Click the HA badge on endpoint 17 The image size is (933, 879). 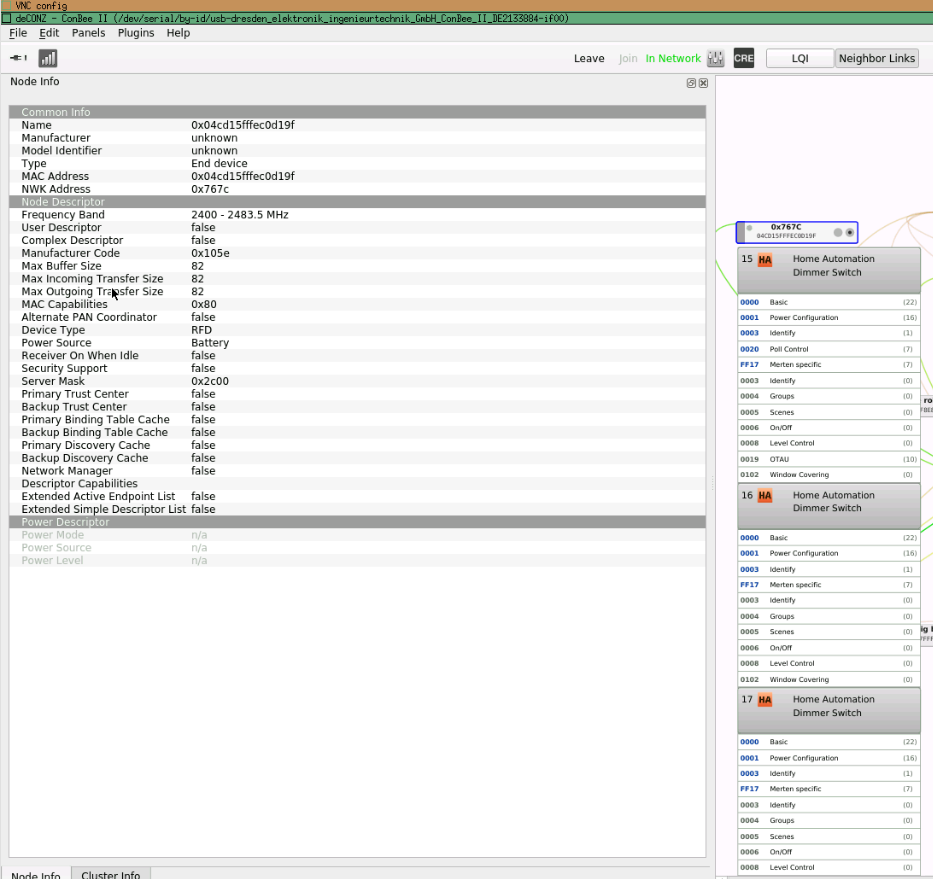pyautogui.click(x=765, y=700)
